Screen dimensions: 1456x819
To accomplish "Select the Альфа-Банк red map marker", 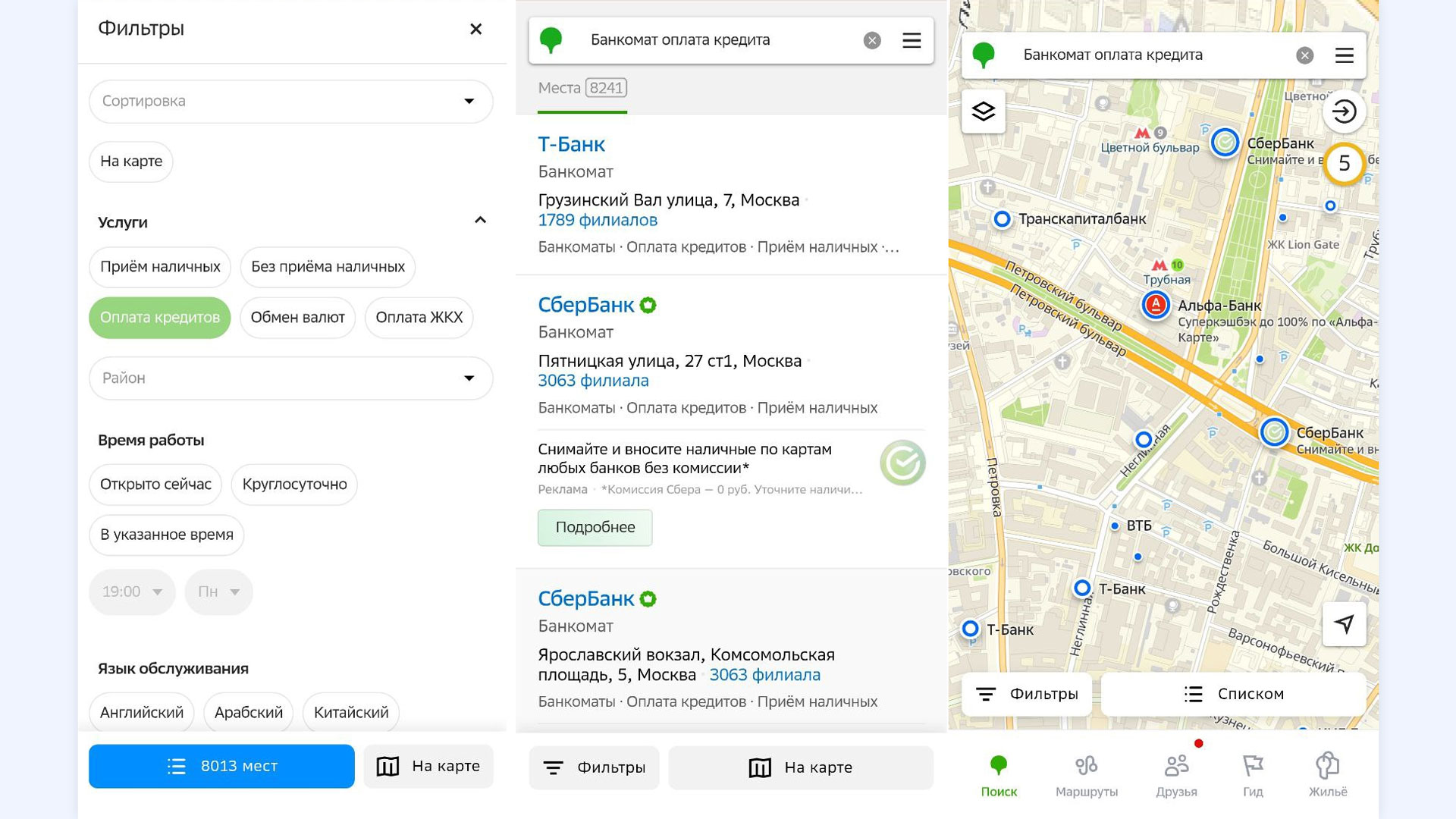I will tap(1155, 306).
